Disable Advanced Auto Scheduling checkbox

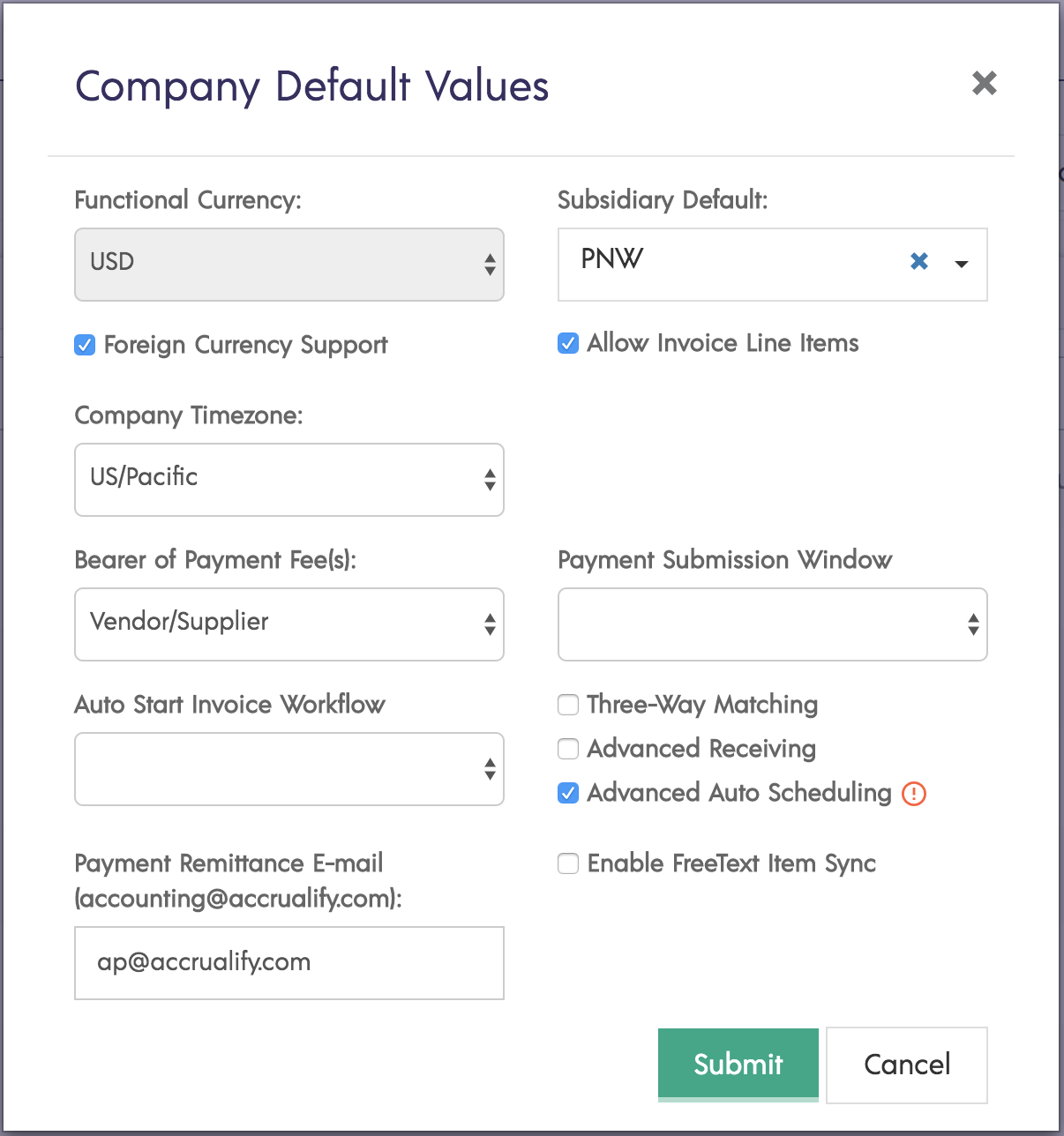pos(568,793)
